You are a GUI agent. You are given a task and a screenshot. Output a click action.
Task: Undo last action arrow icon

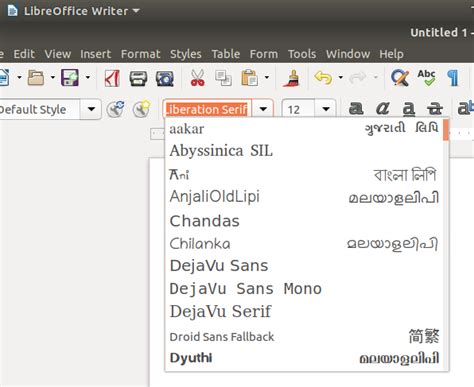[x=323, y=78]
